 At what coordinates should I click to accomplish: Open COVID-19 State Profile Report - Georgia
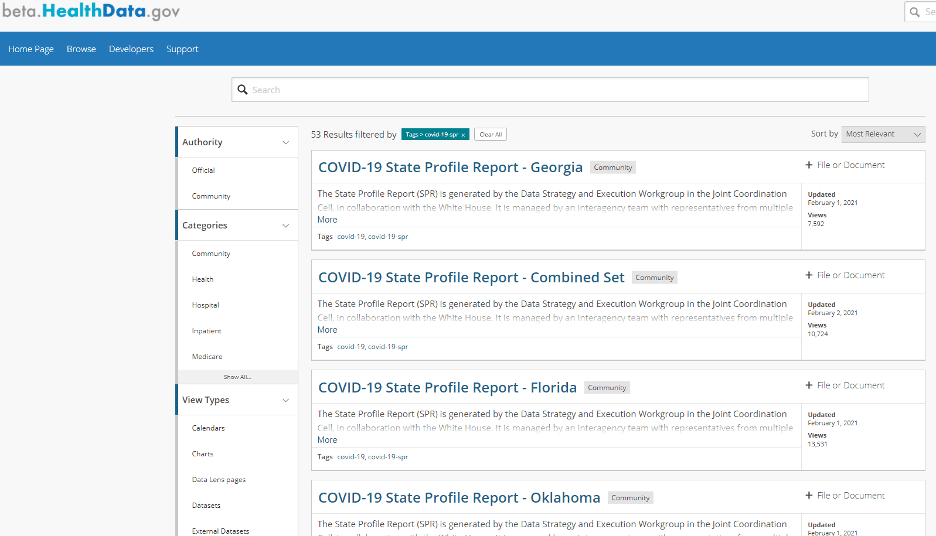[450, 167]
